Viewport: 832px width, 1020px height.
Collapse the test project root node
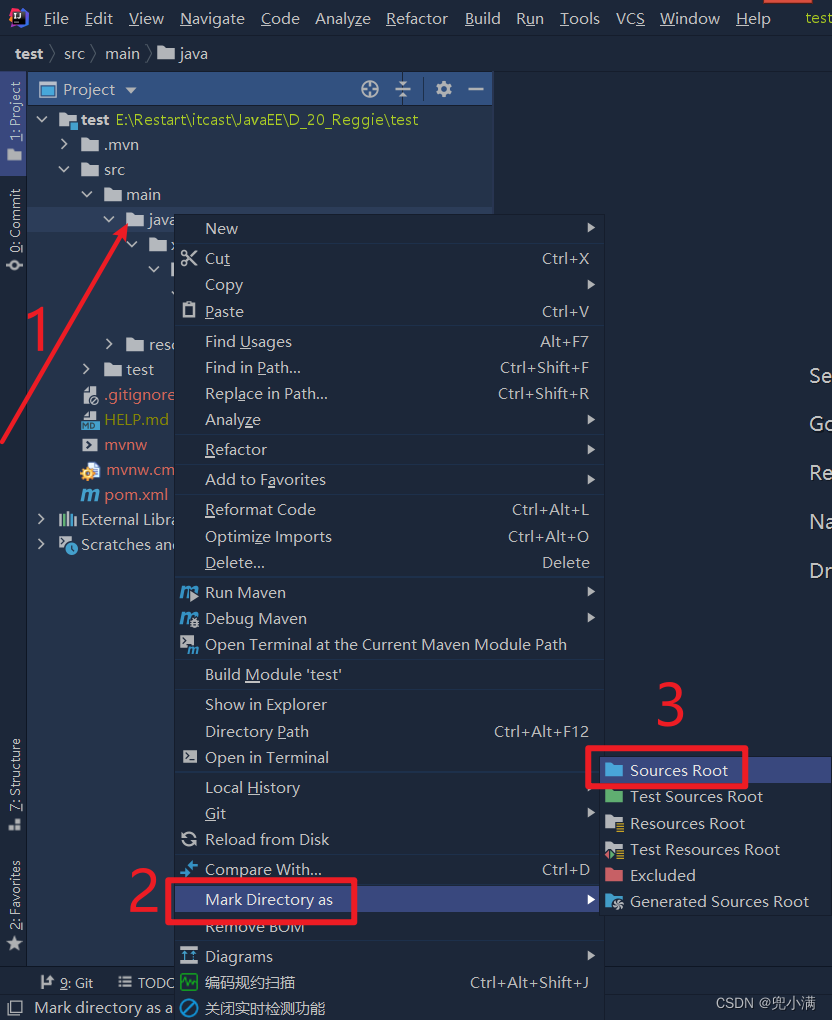42,119
